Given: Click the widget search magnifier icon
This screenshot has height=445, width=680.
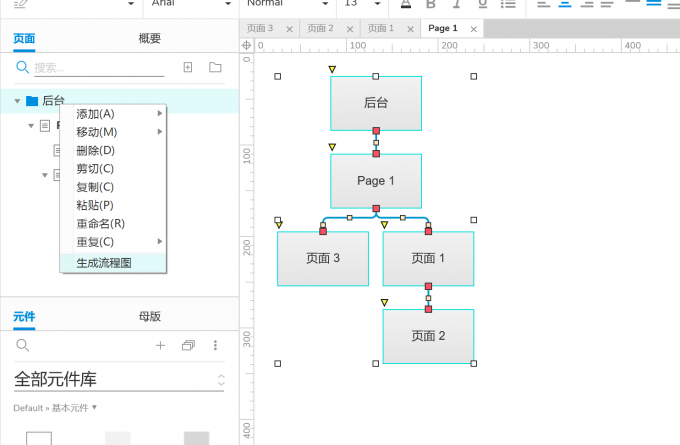Looking at the screenshot, I should point(23,345).
